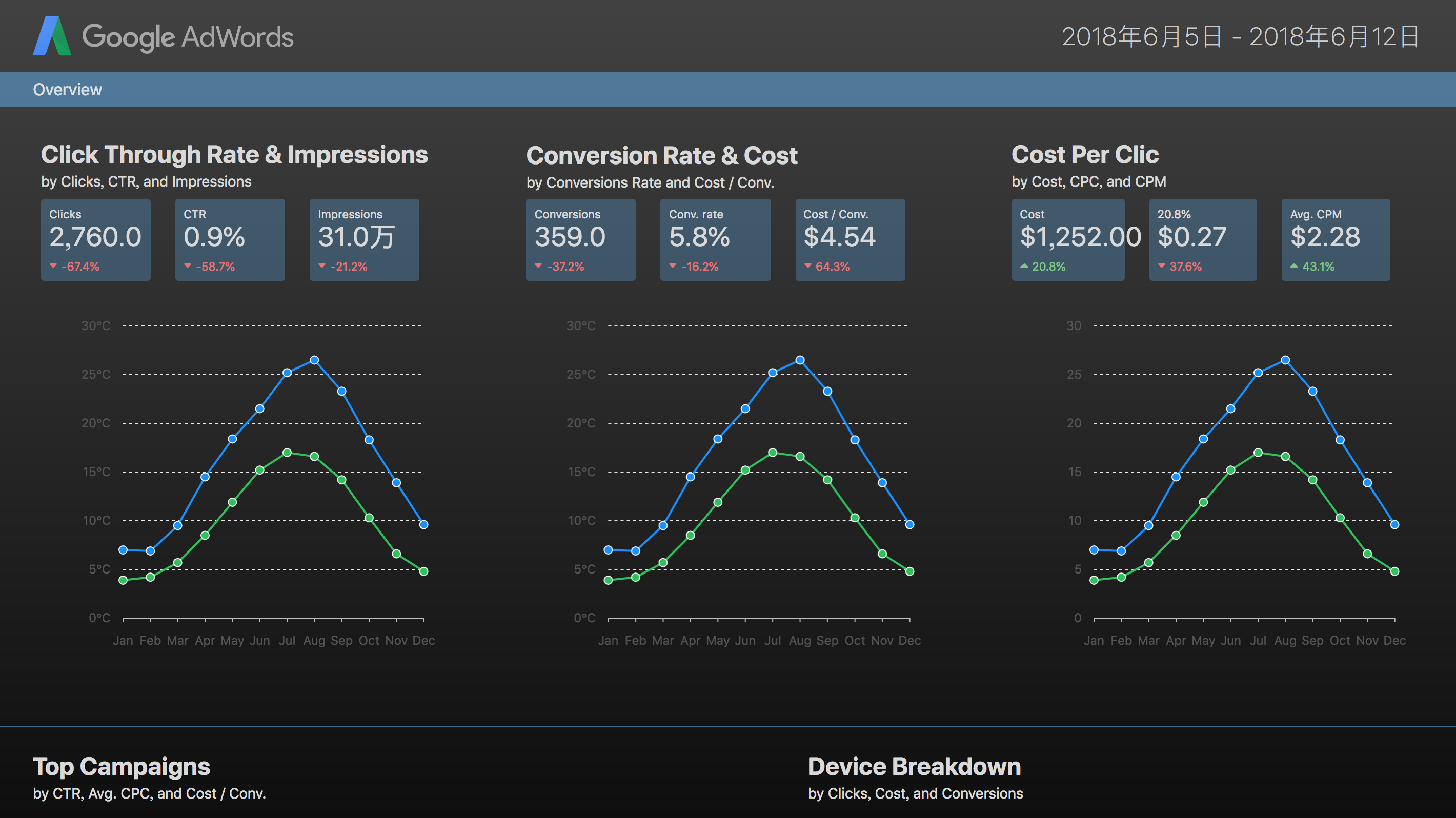The image size is (1456, 818).
Task: Click the by Cost, CPC, and CPM subtitle
Action: 1088,181
